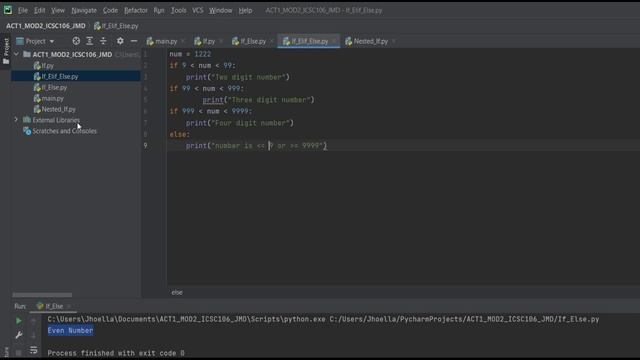Open the Edit menu
This screenshot has height=360, width=640.
click(40, 10)
